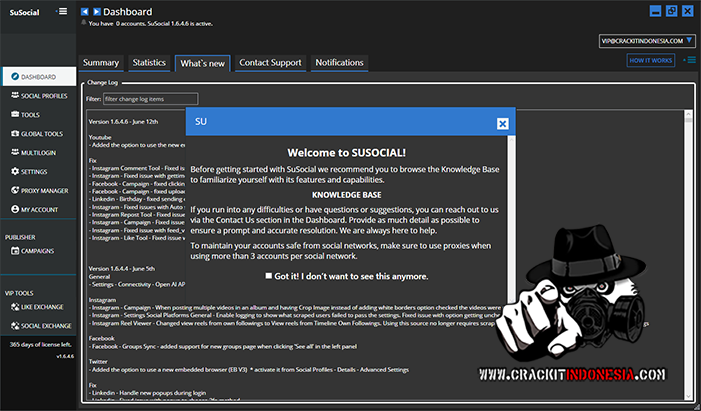The image size is (701, 411).
Task: Open Social Profiles from the sidebar
Action: [43, 96]
